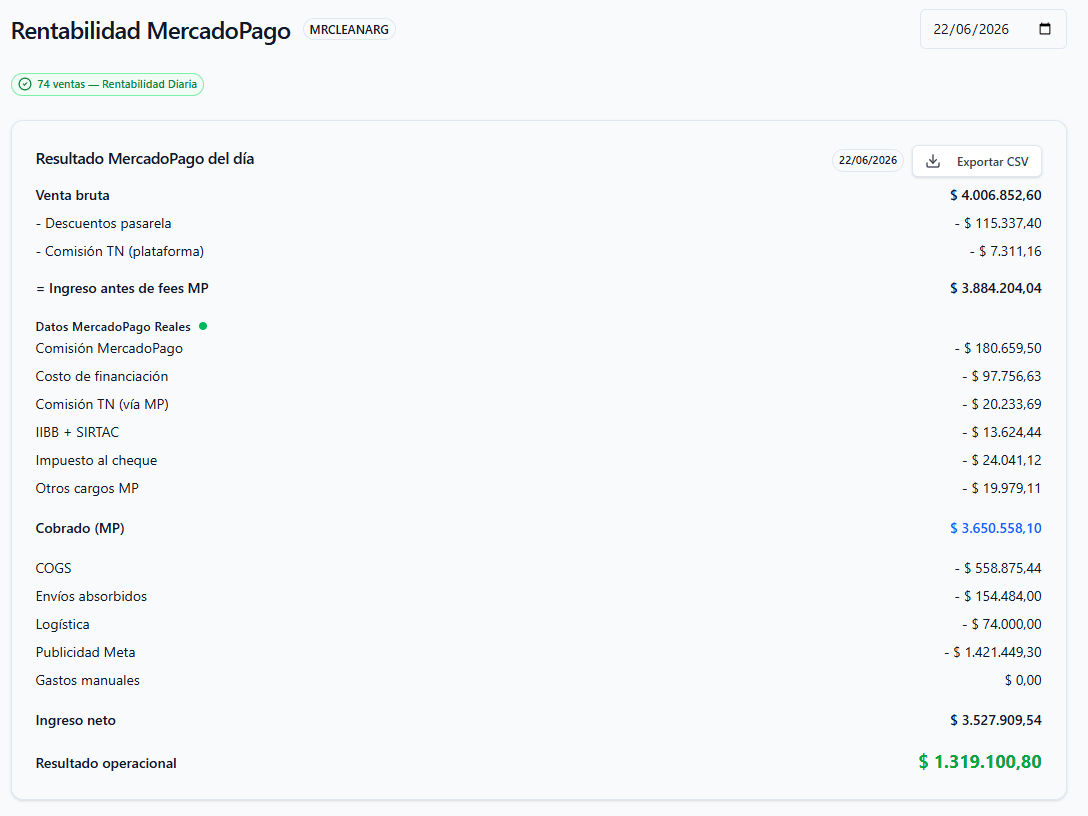Click the Comisión TN (vía MP) label
This screenshot has width=1088, height=816.
102,405
